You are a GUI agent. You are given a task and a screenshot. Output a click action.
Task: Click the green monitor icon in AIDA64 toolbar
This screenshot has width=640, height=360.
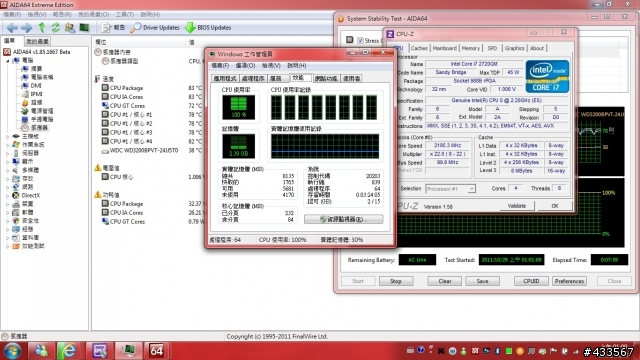coord(84,28)
